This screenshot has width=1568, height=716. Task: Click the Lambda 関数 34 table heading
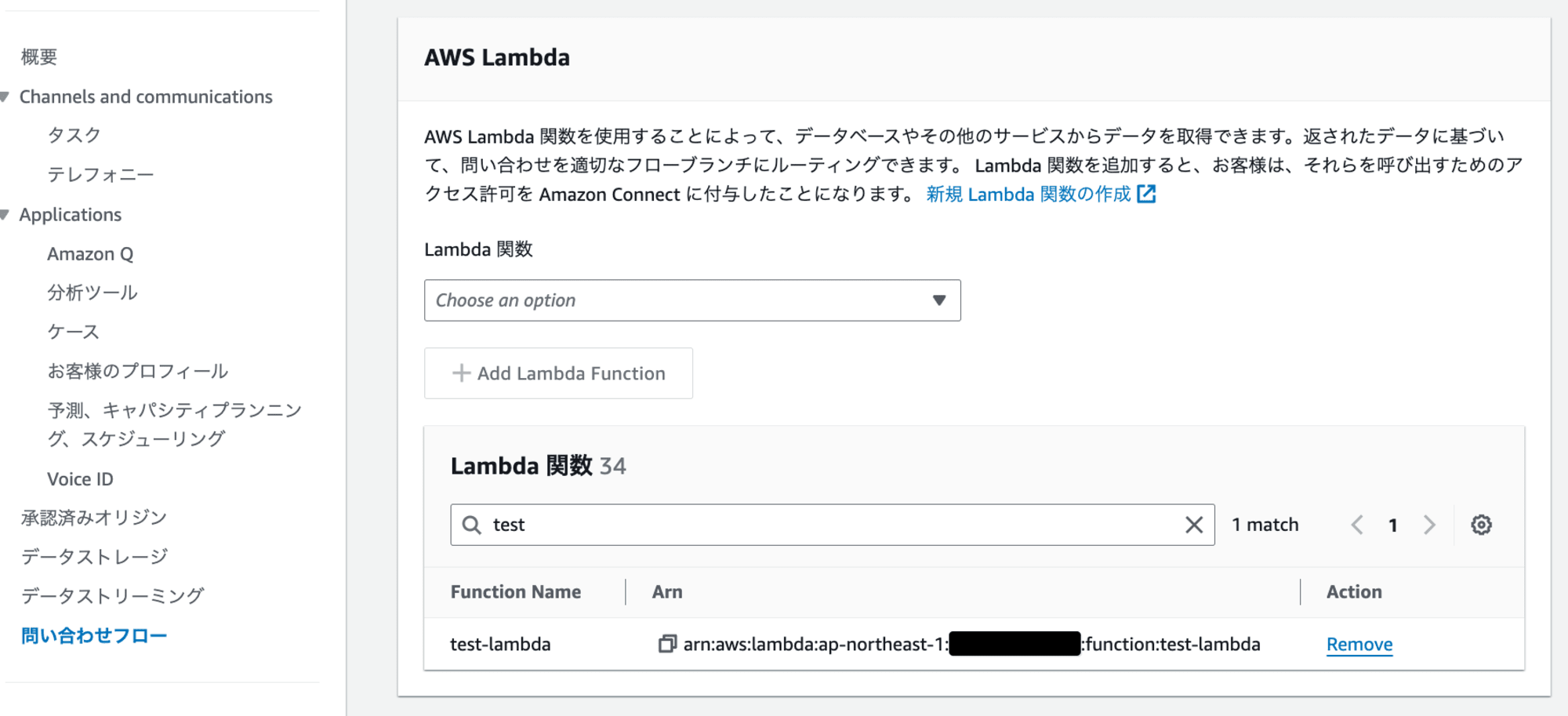click(539, 466)
